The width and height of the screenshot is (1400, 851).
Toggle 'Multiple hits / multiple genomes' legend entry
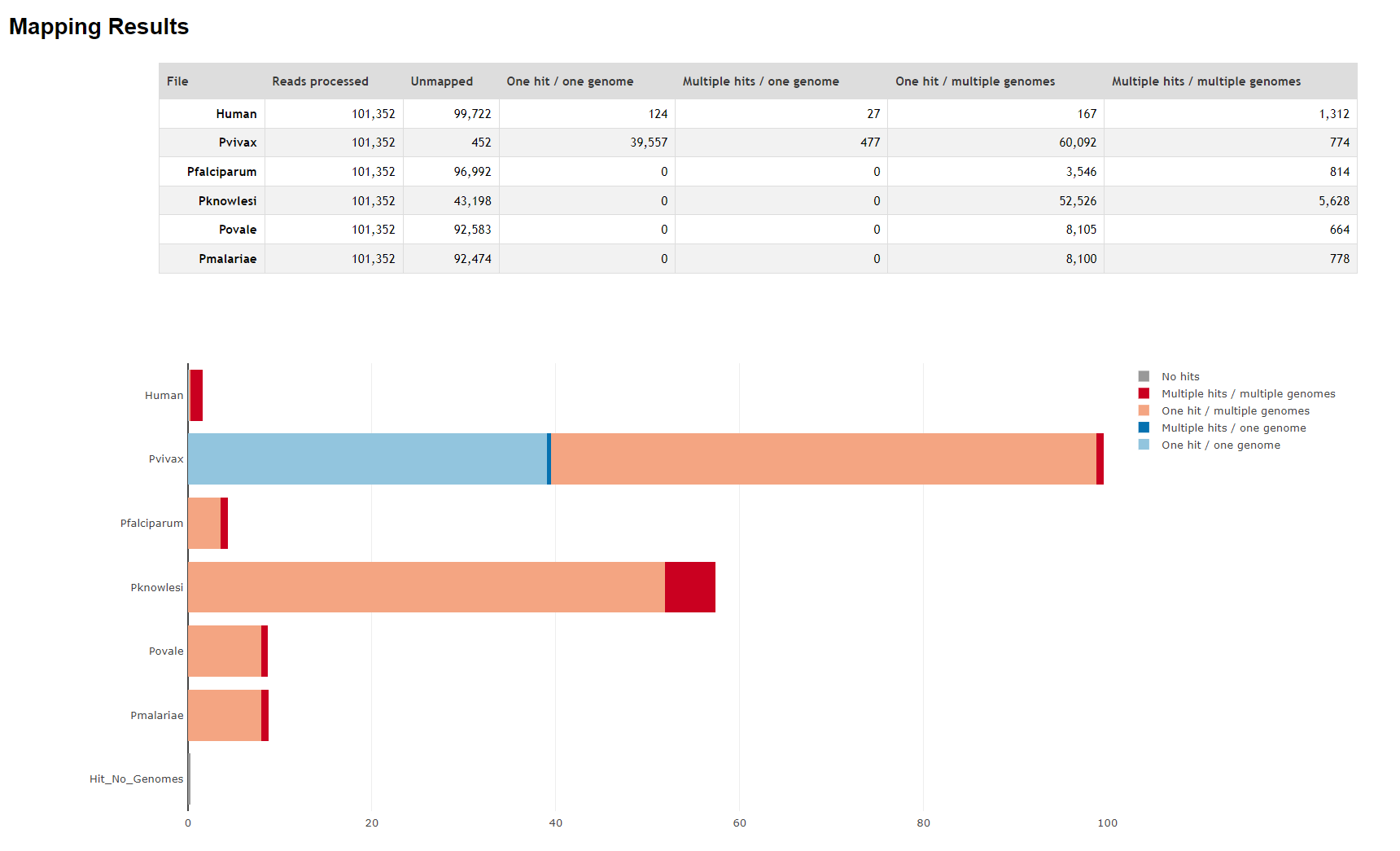(x=1247, y=393)
